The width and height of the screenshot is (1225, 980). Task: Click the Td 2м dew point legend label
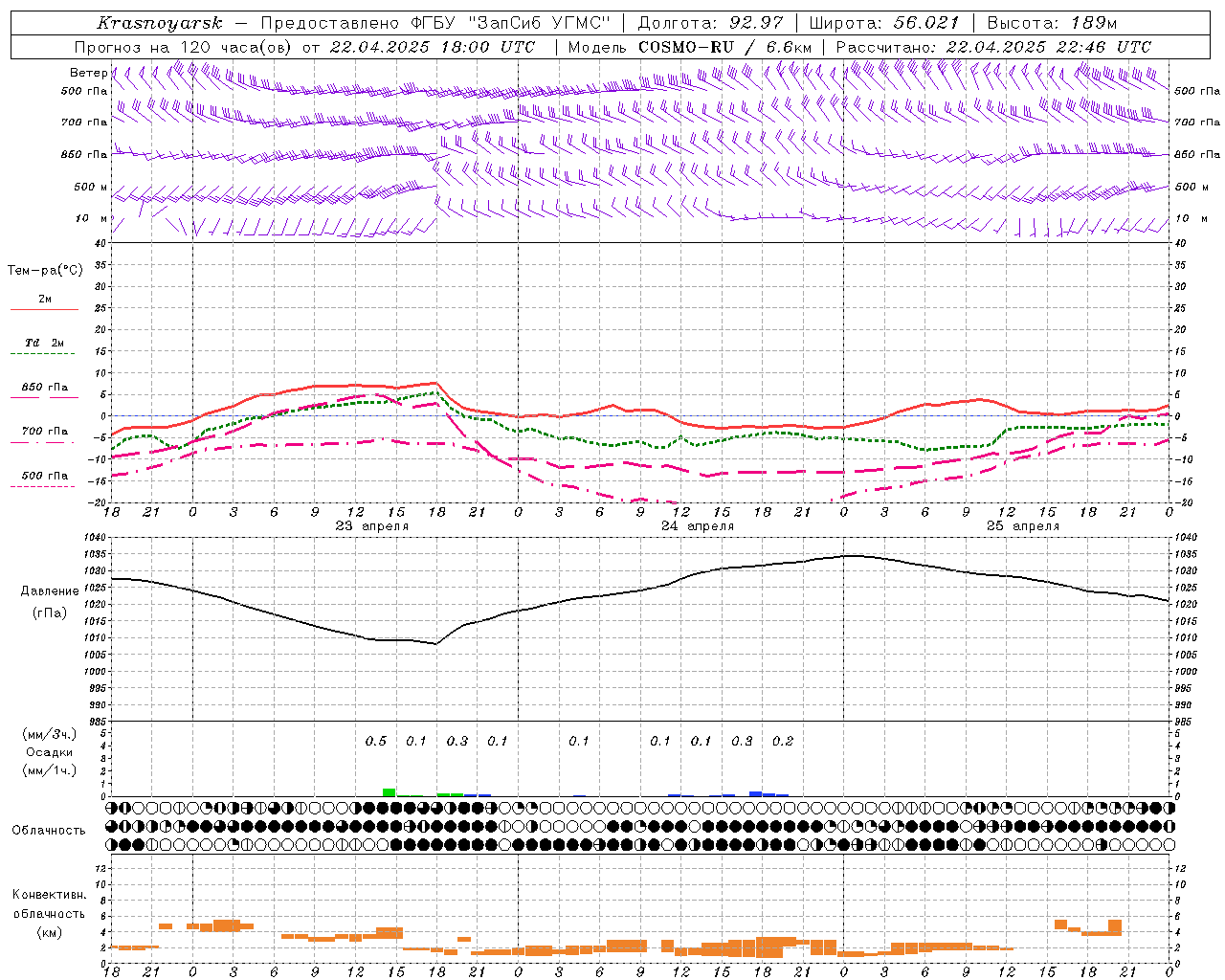45,343
